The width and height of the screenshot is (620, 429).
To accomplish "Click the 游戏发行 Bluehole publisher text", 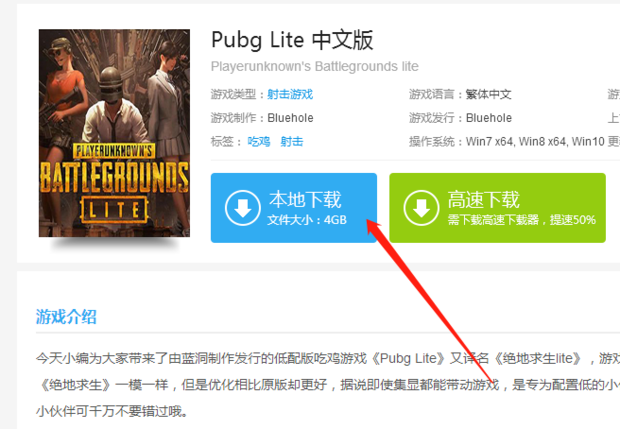I will 460,118.
